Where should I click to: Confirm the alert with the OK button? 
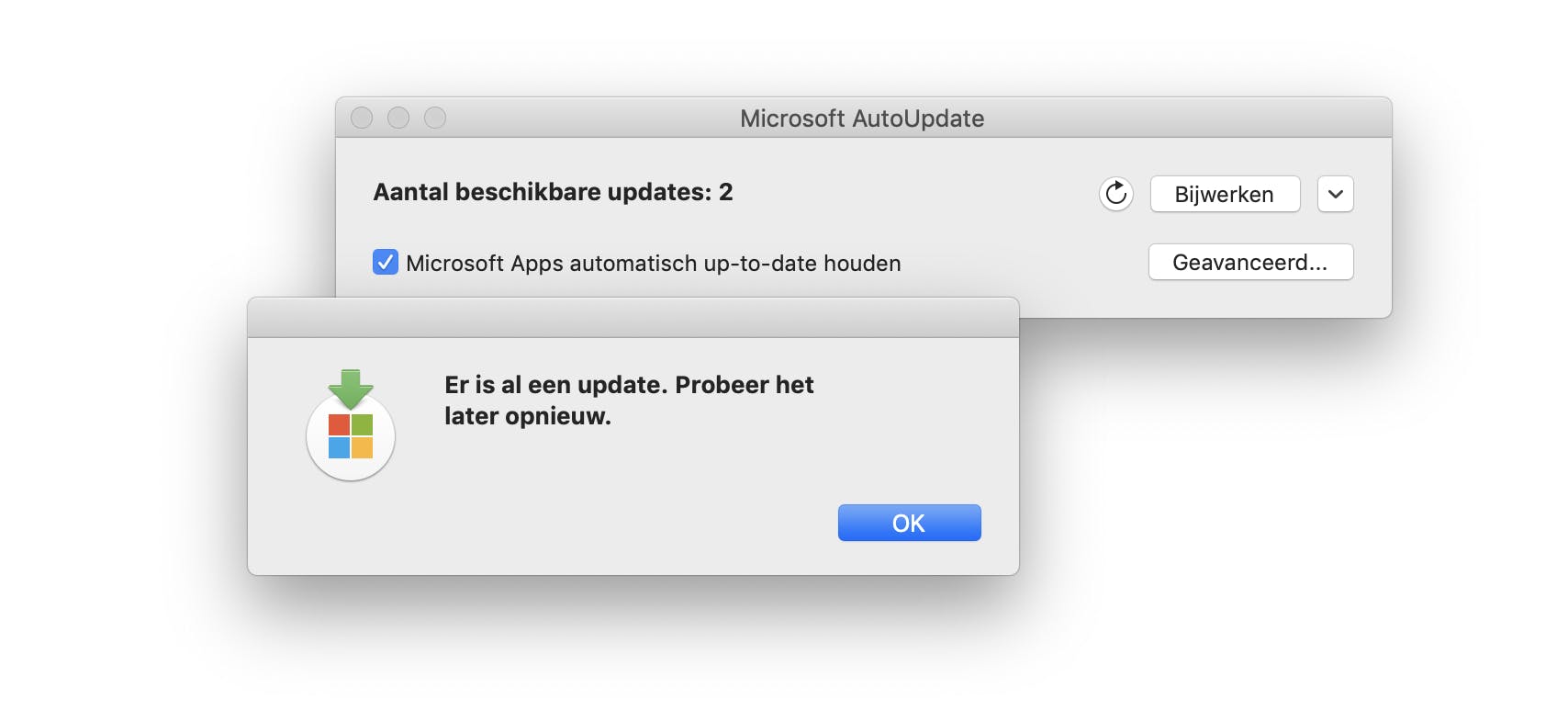(909, 523)
